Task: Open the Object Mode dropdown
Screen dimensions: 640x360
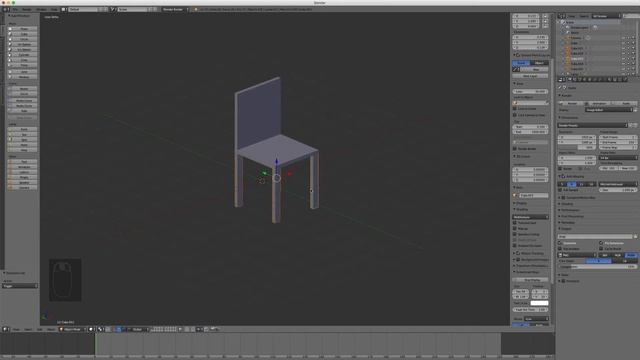Action: (x=72, y=329)
